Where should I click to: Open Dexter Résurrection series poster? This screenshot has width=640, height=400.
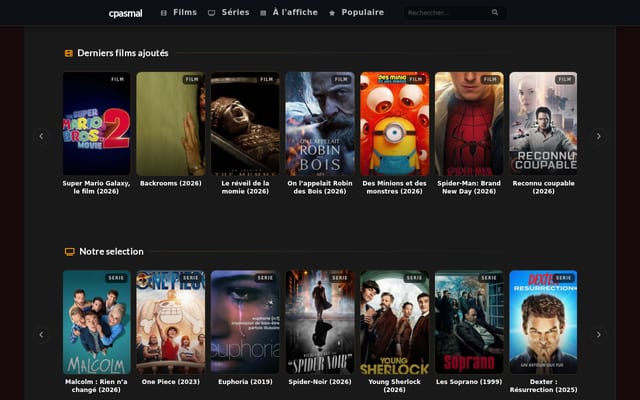tap(543, 322)
